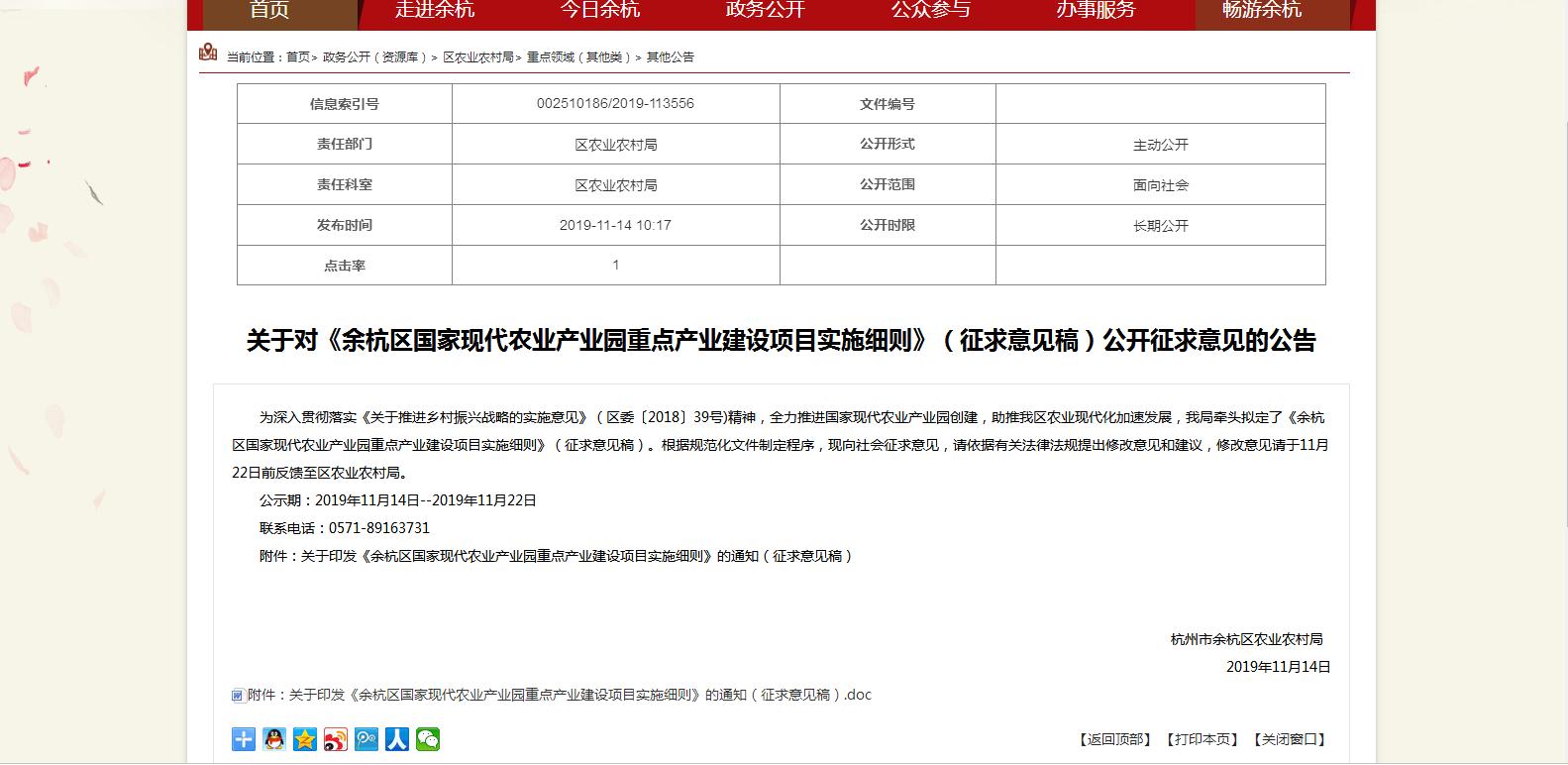
Task: Open the 重点领域（其他类）breadcrumb link
Action: (x=580, y=57)
